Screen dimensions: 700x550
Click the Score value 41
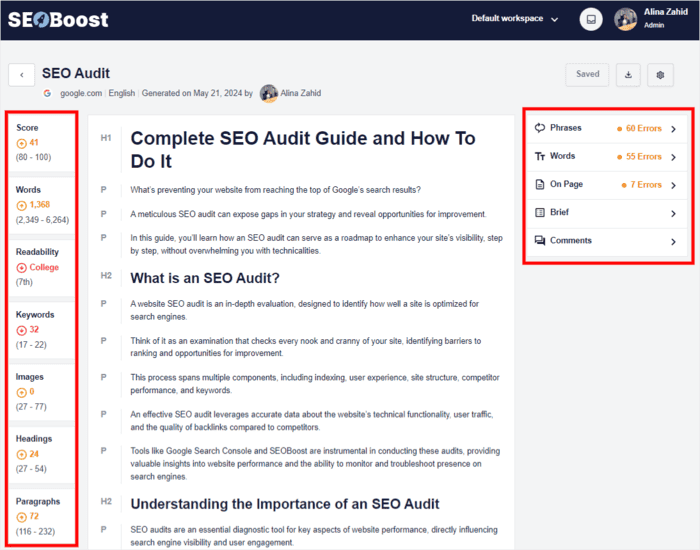(x=34, y=143)
